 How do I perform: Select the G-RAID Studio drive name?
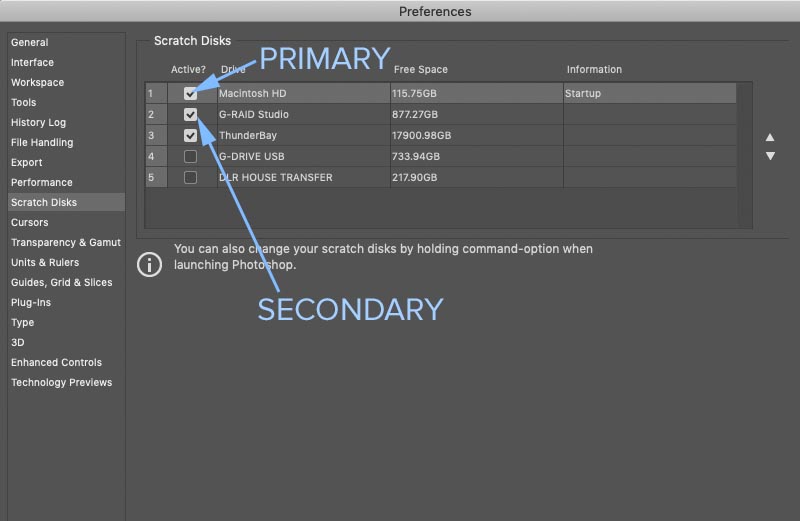pos(254,114)
